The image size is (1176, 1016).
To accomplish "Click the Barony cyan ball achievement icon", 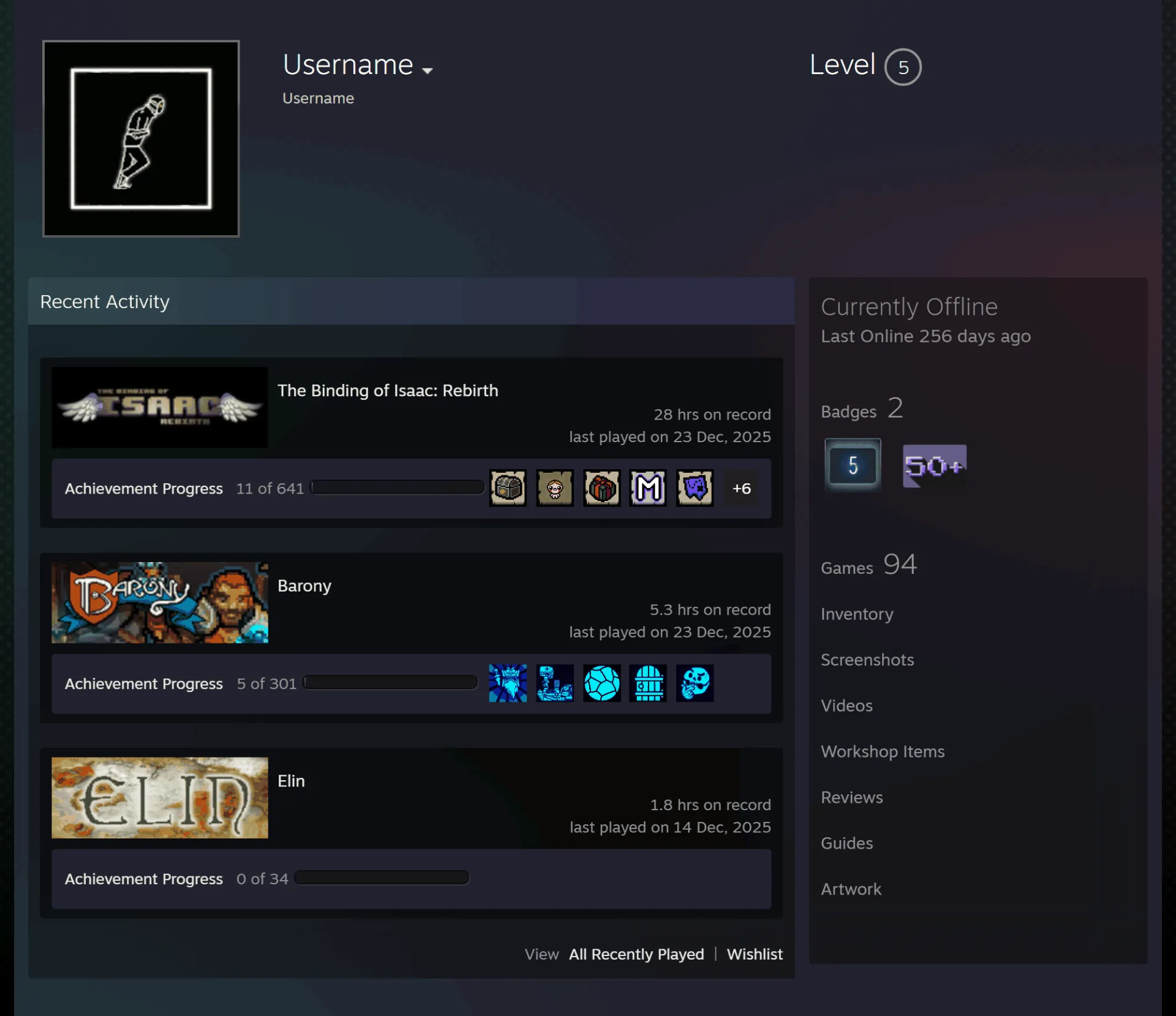I will 602,683.
